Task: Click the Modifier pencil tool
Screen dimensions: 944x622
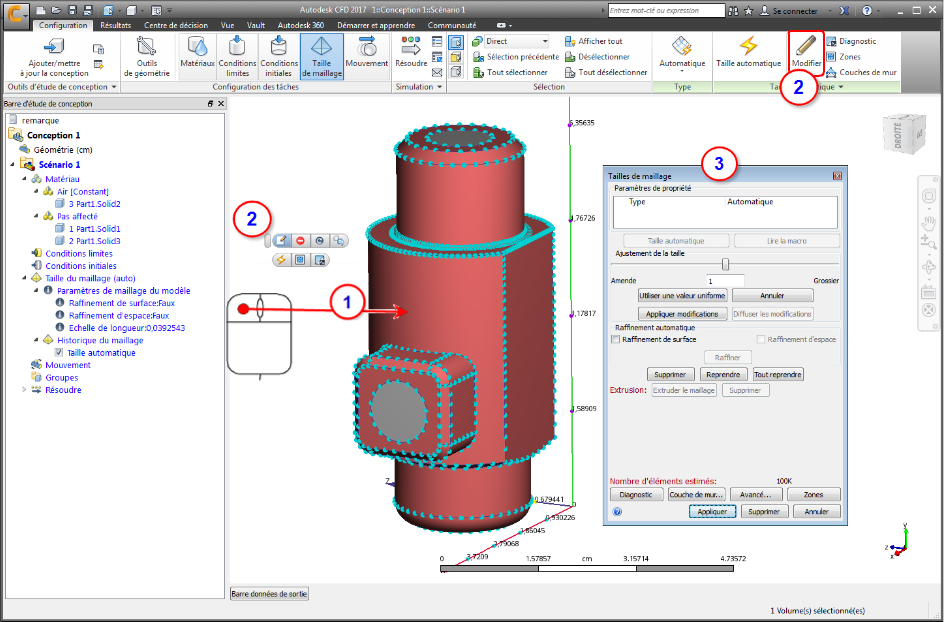Action: click(x=806, y=52)
